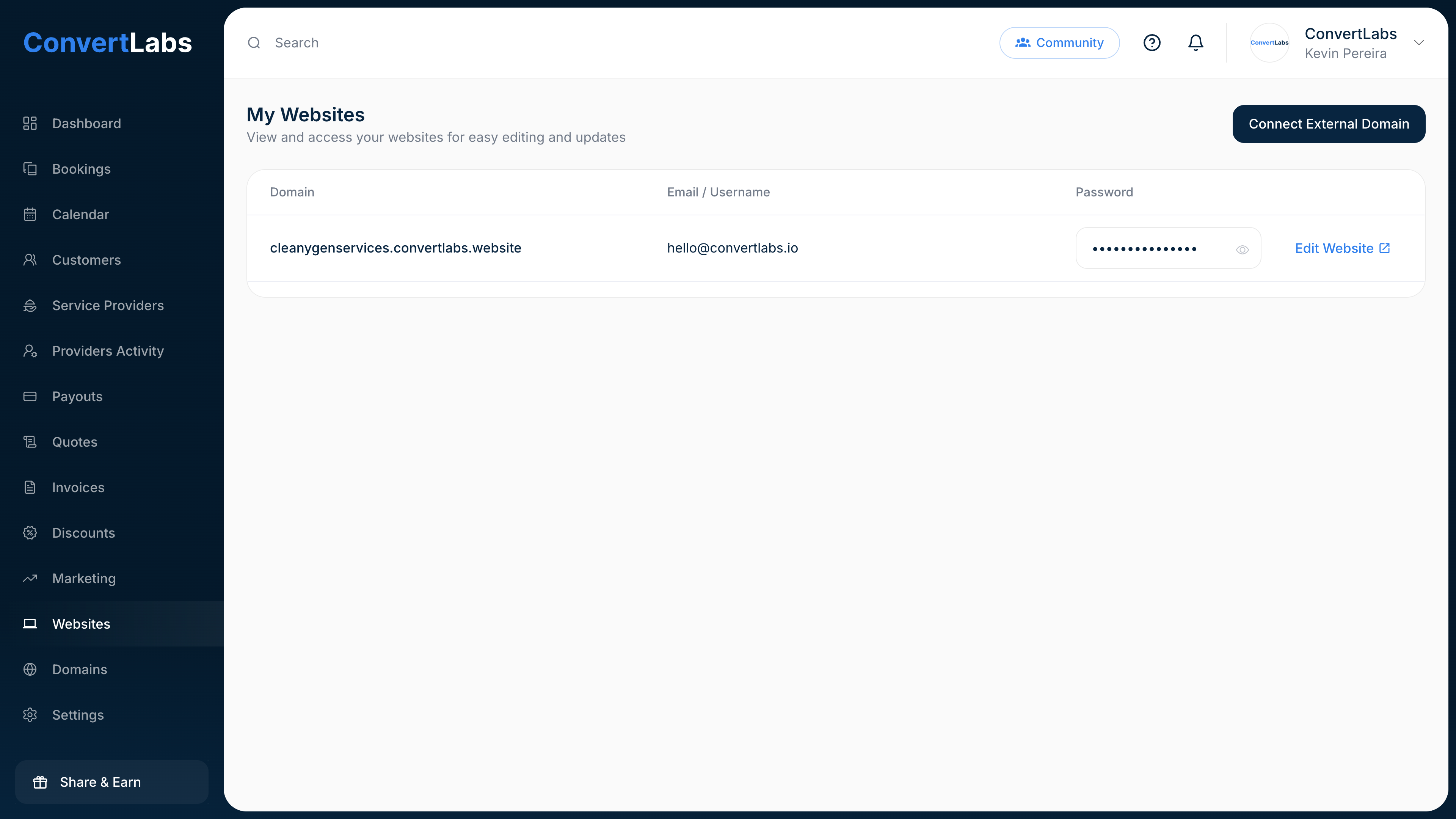Image resolution: width=1456 pixels, height=819 pixels.
Task: Click the search magnifier icon
Action: [x=254, y=43]
